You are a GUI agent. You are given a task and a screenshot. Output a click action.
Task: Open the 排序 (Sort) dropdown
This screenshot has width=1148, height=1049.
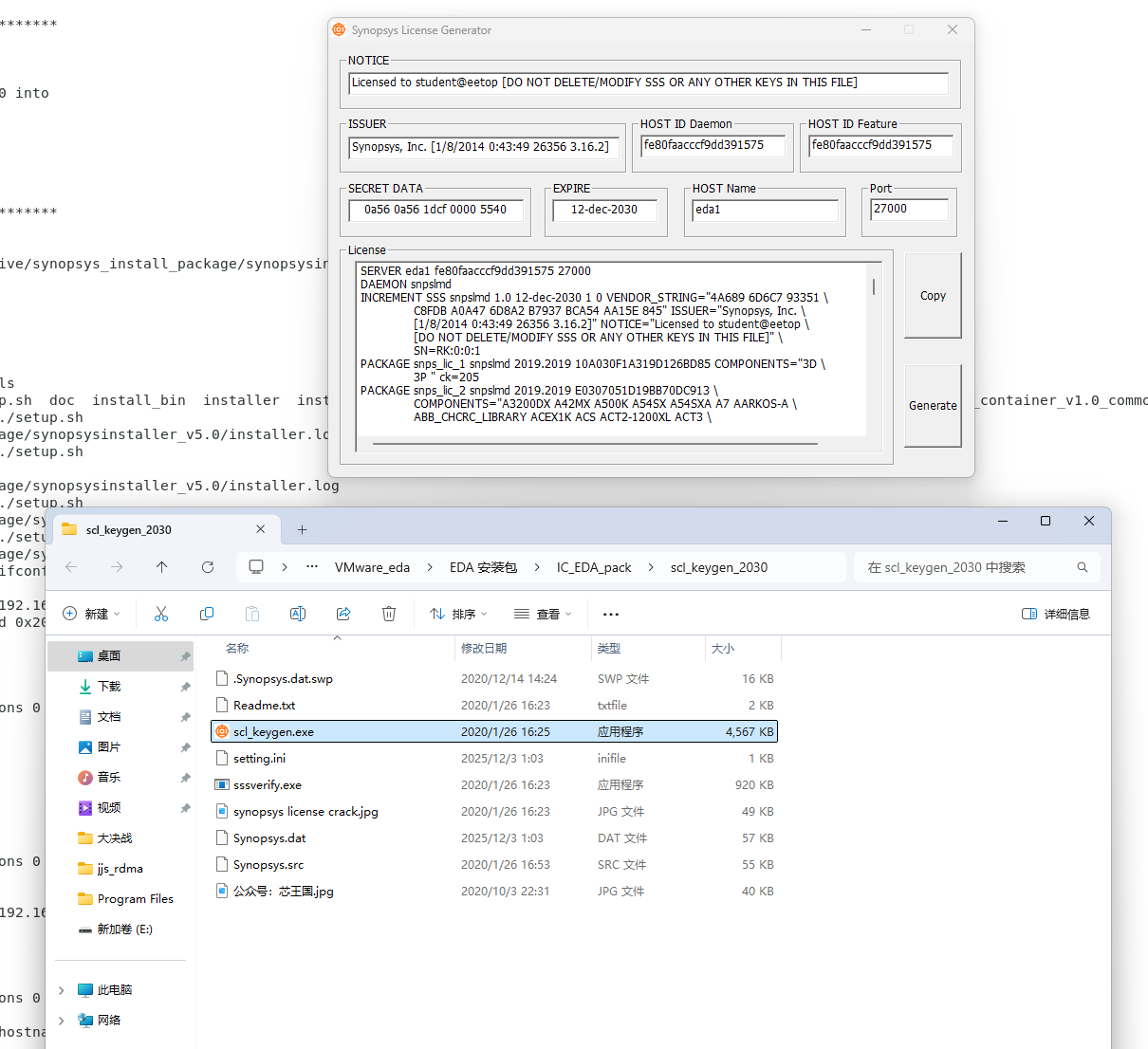(458, 614)
